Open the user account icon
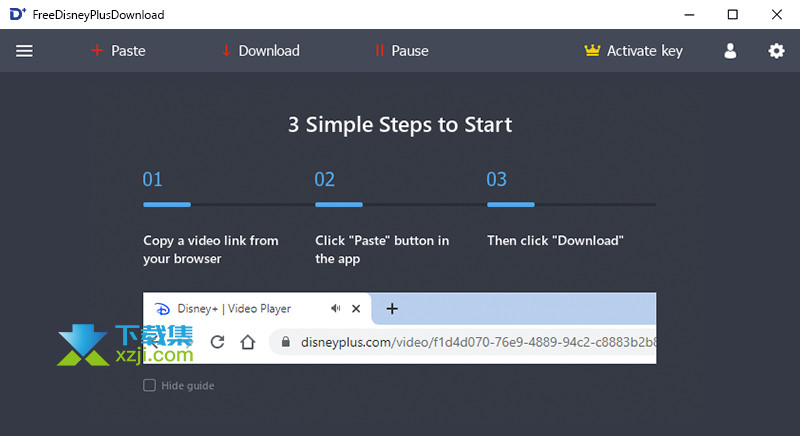 730,51
